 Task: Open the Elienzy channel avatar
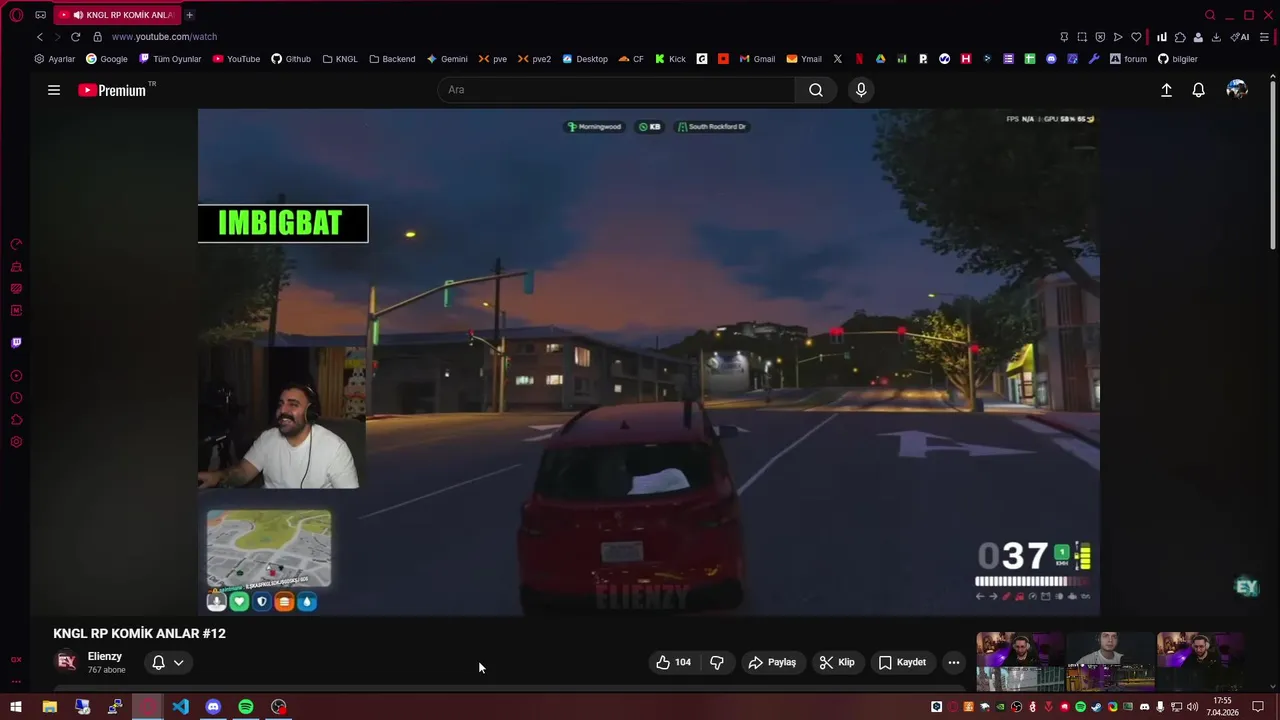pyautogui.click(x=66, y=662)
